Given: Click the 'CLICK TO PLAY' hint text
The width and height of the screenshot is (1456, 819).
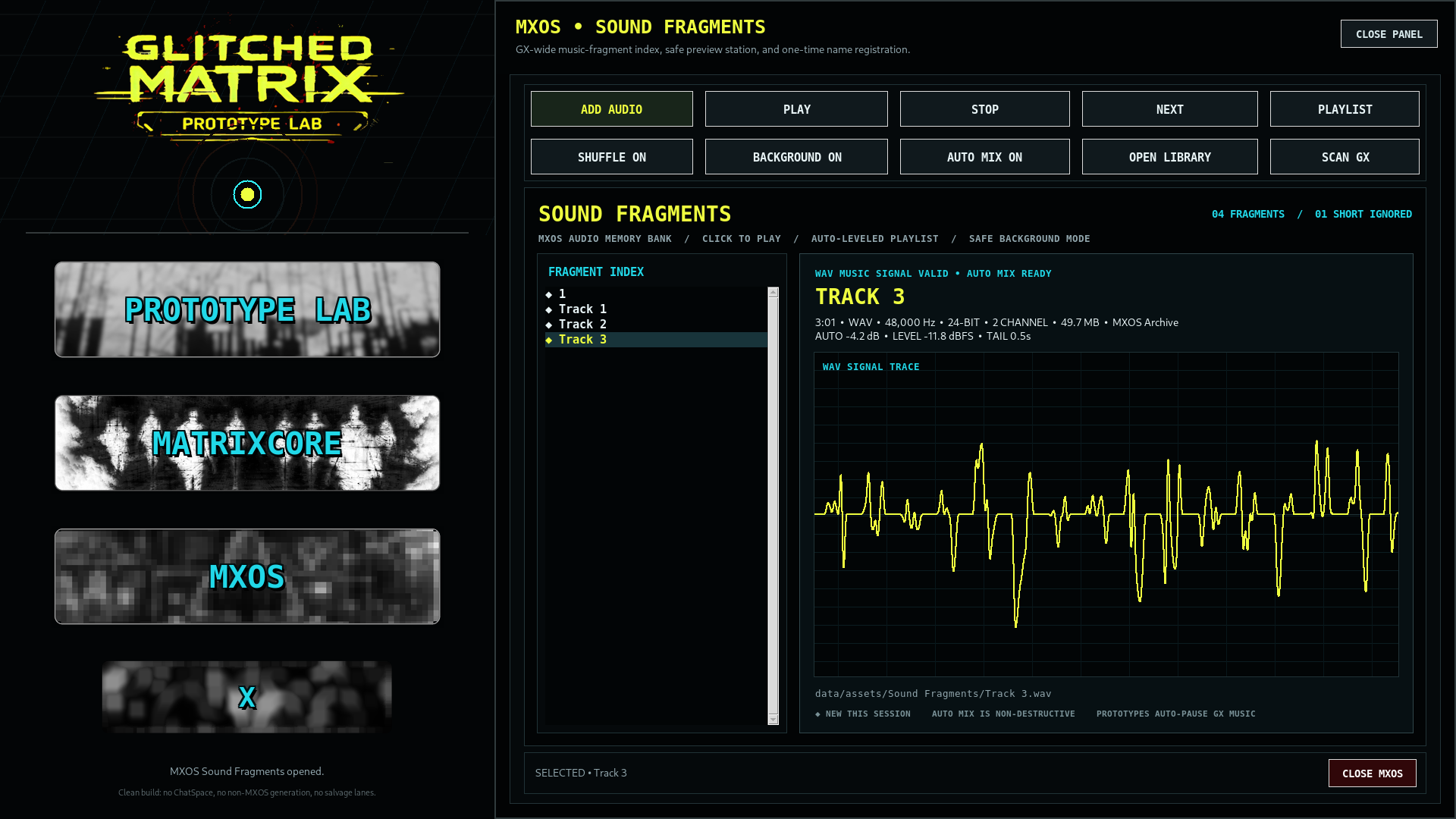Looking at the screenshot, I should coord(741,239).
